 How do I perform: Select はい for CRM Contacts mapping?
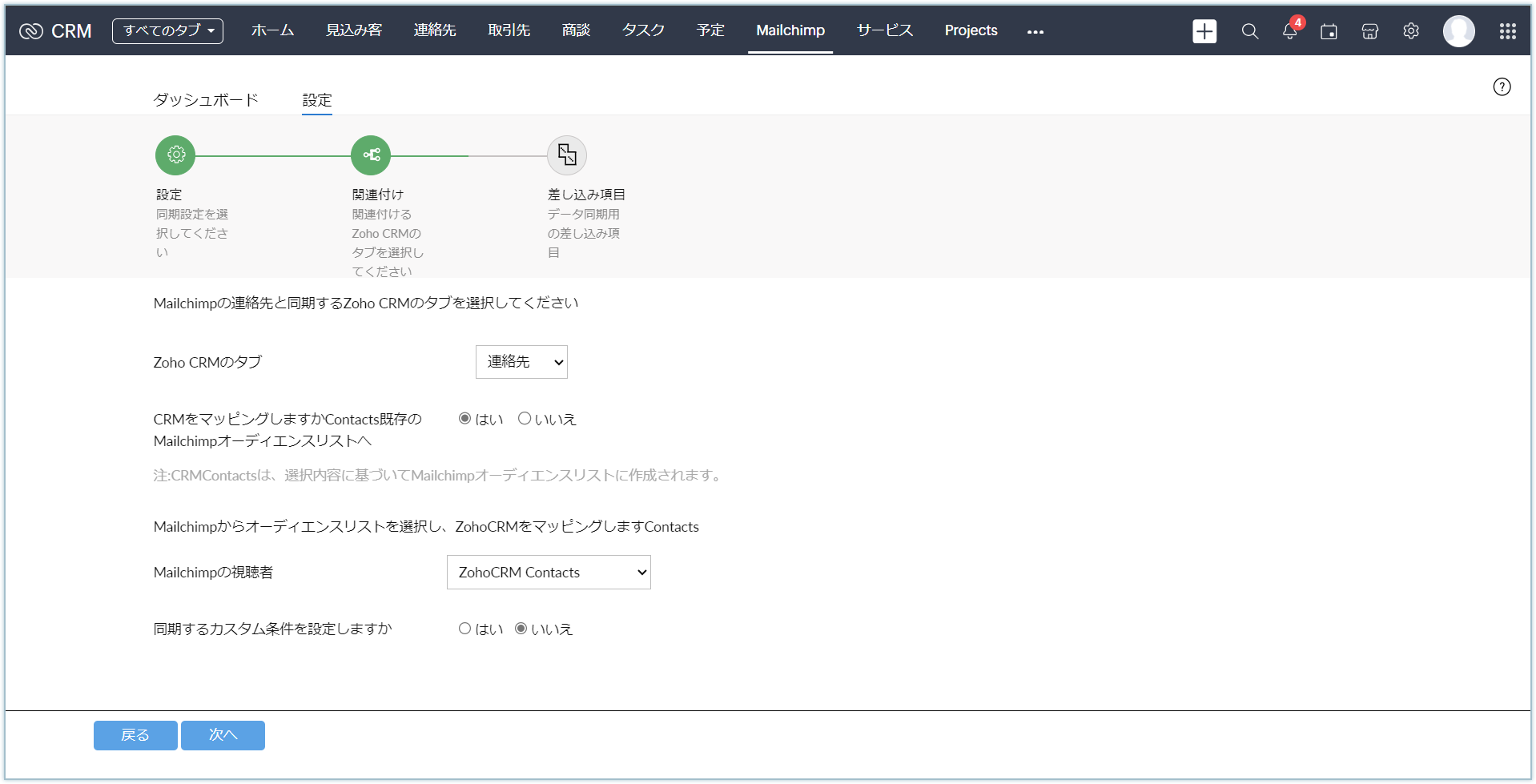coord(464,418)
